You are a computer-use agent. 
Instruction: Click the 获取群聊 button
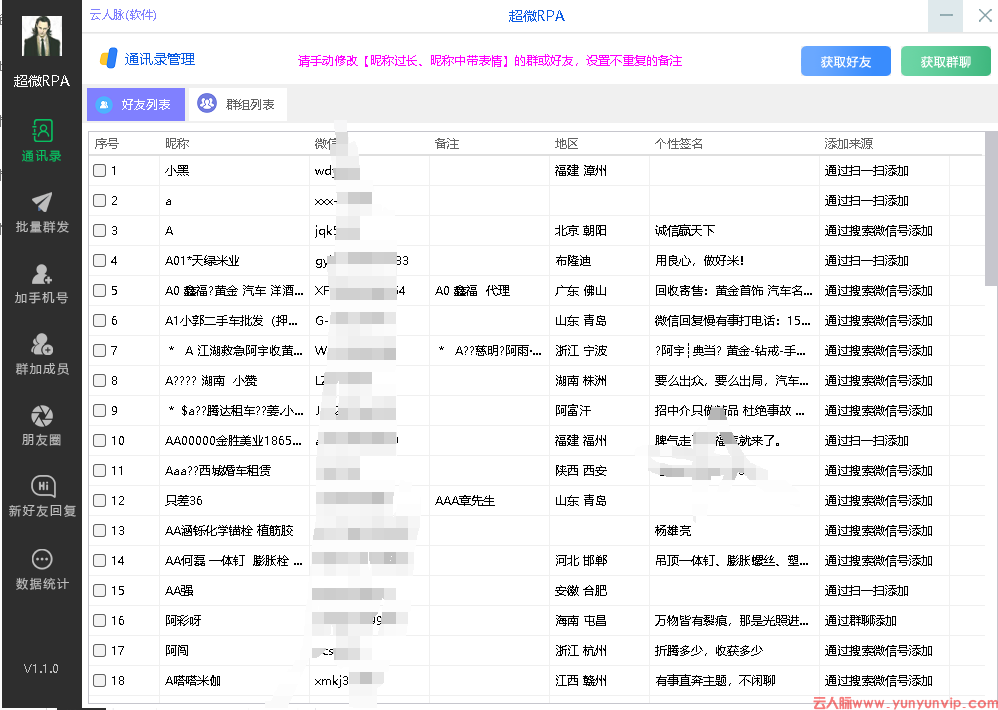[945, 62]
